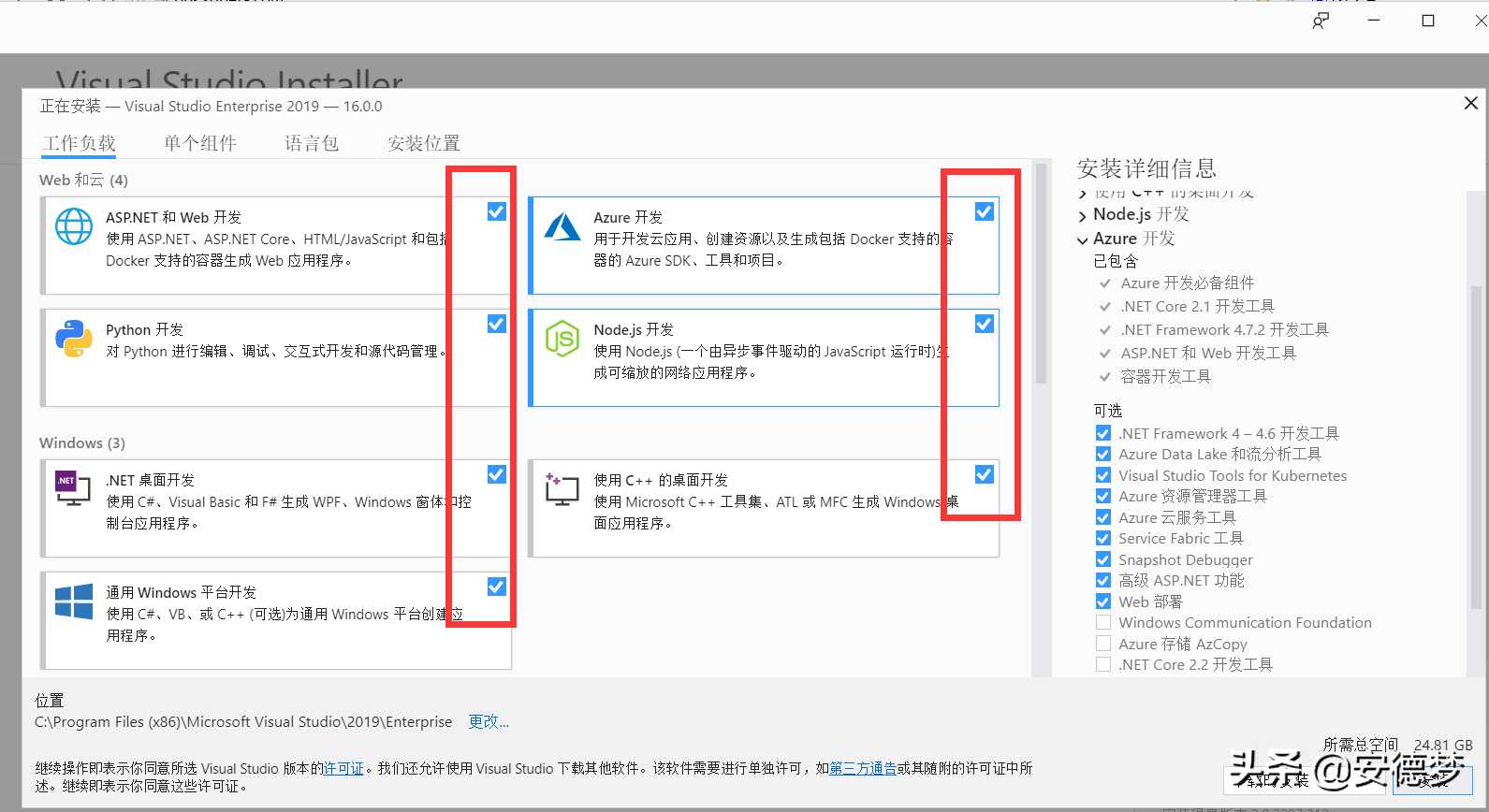Click ASP.NET 和 Web 开发工具 included item
1489x812 pixels.
[1208, 353]
